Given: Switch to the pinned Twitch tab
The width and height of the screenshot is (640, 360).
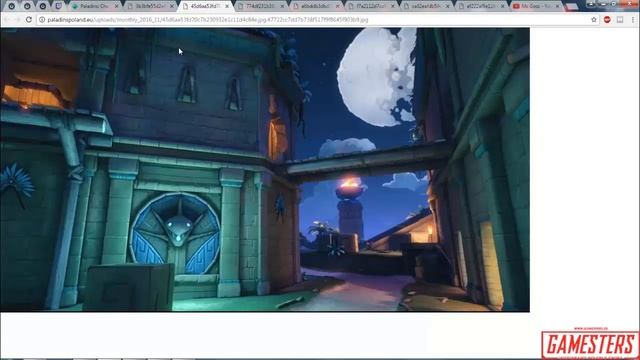Looking at the screenshot, I should pos(58,6).
